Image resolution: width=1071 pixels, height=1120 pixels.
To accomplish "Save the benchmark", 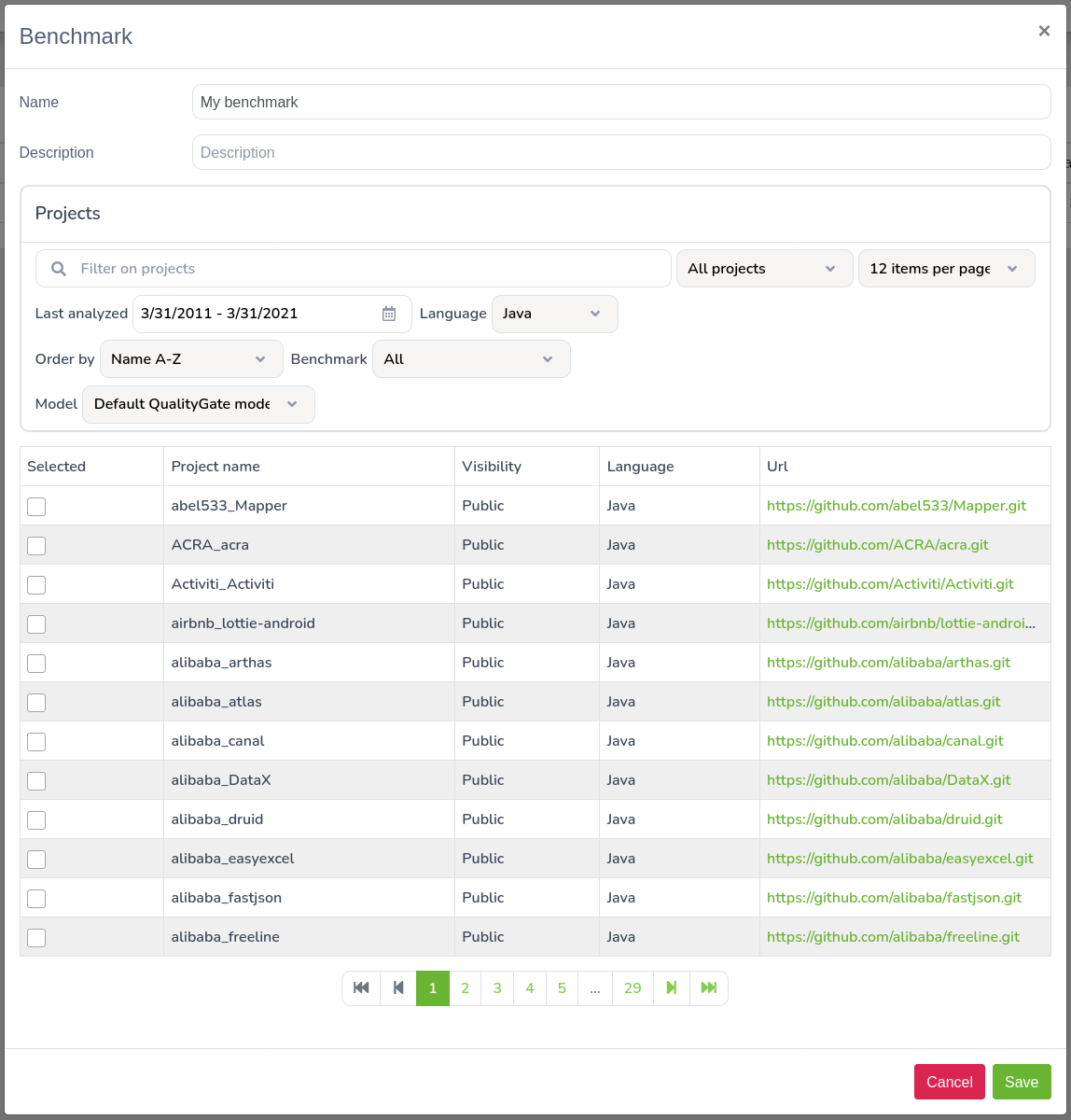I will pos(1022,1082).
